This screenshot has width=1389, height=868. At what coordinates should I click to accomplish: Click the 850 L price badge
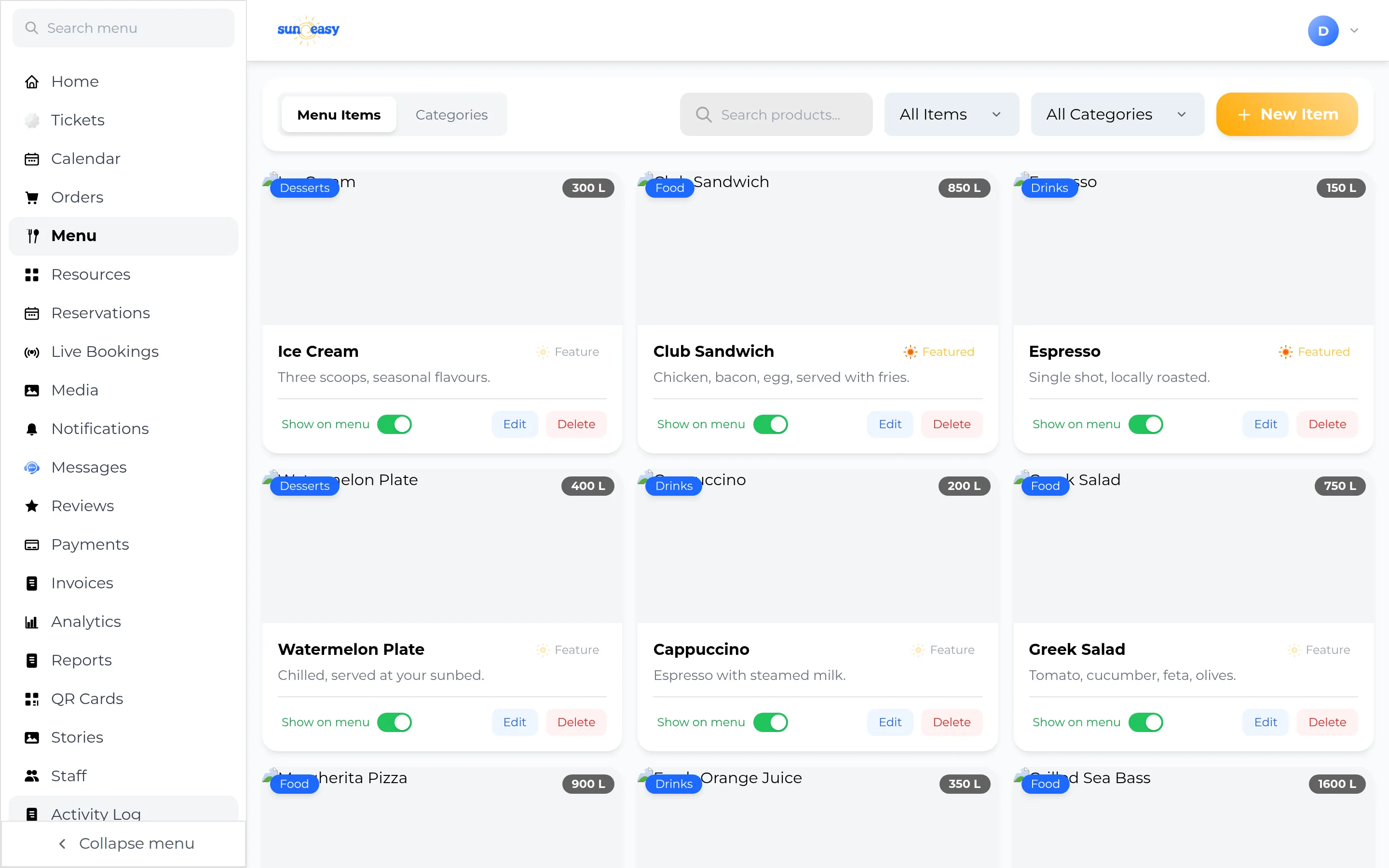coord(964,188)
